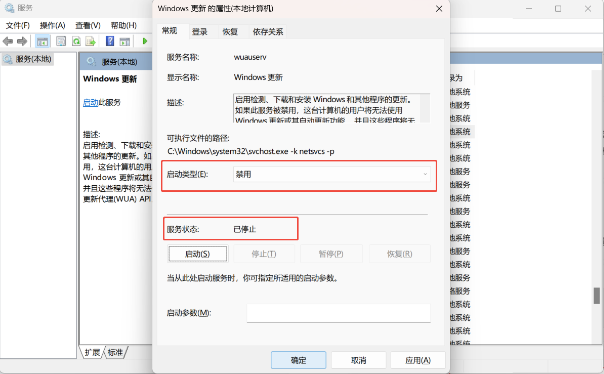The image size is (604, 374).
Task: Click the 停止(T) button
Action: (x=264, y=254)
